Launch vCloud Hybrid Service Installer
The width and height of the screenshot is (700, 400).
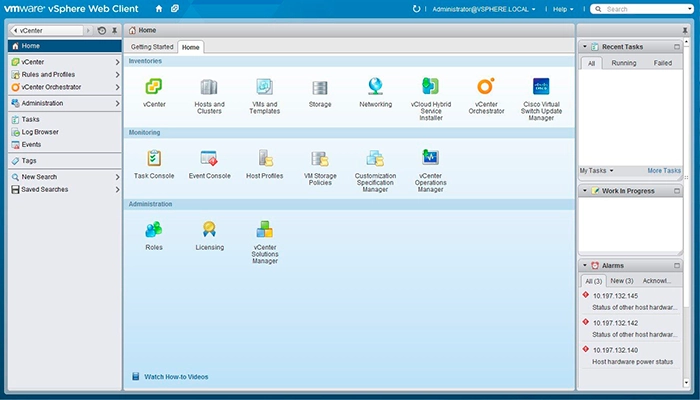coord(431,86)
